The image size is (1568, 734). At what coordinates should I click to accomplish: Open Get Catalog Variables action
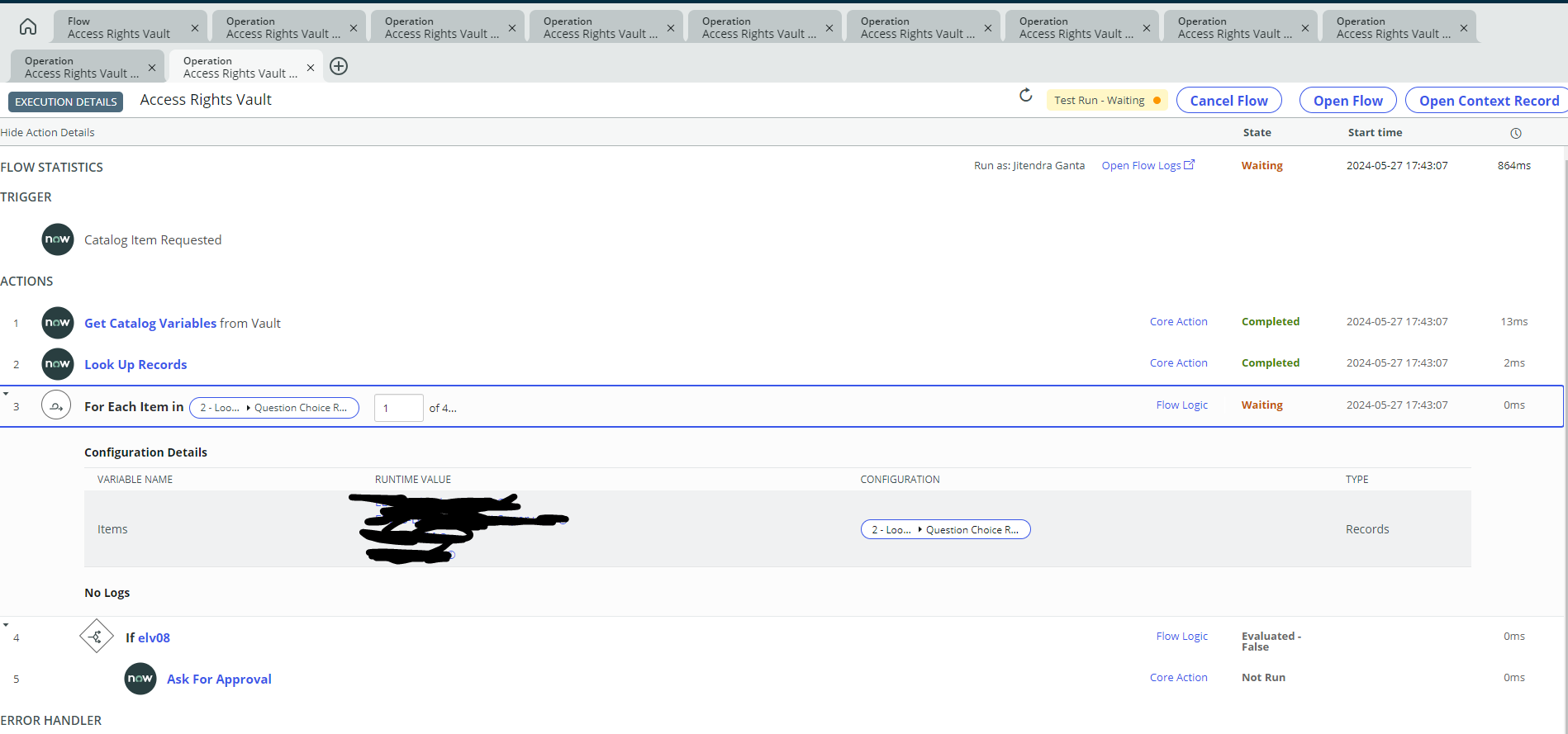click(x=150, y=323)
